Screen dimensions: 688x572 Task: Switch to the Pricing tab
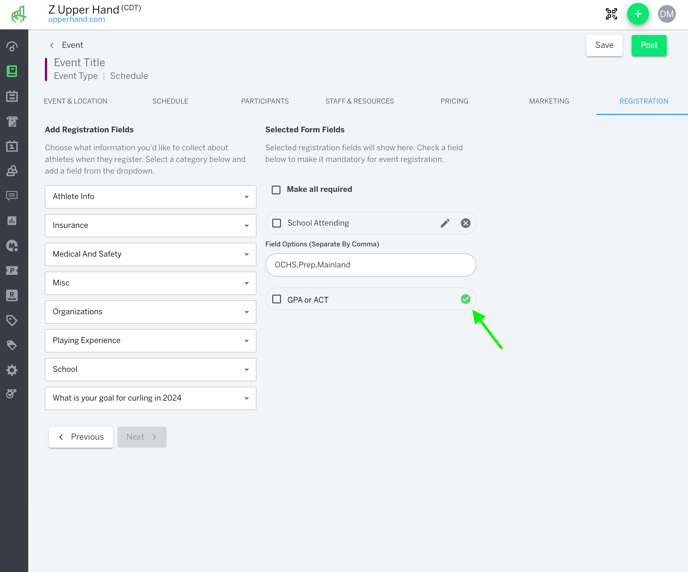(455, 101)
